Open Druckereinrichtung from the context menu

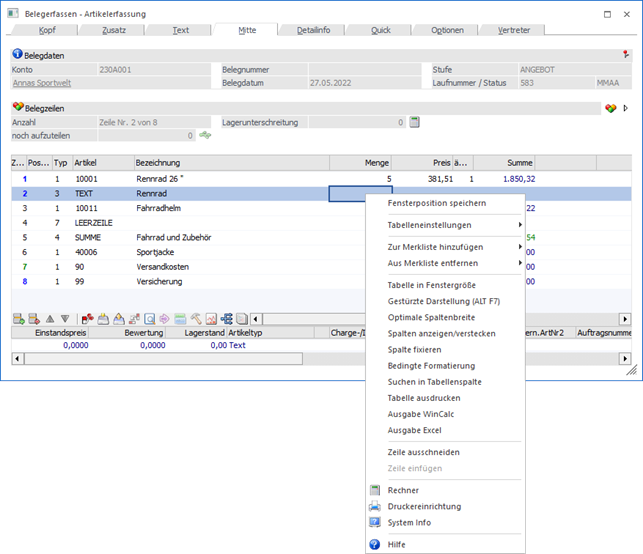(x=424, y=507)
